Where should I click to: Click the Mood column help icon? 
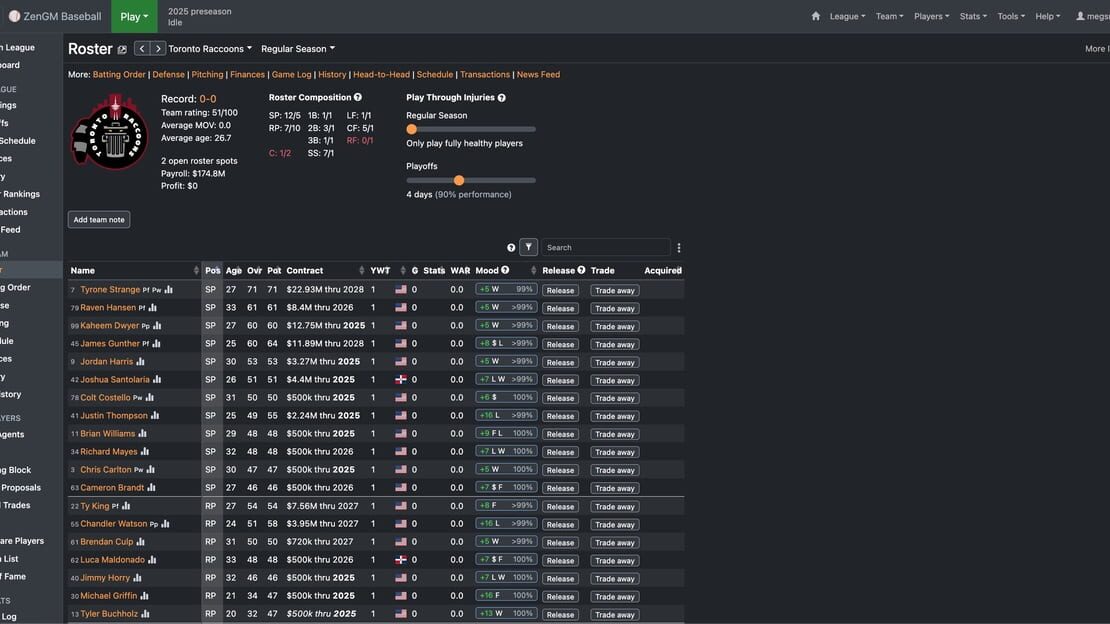[505, 270]
